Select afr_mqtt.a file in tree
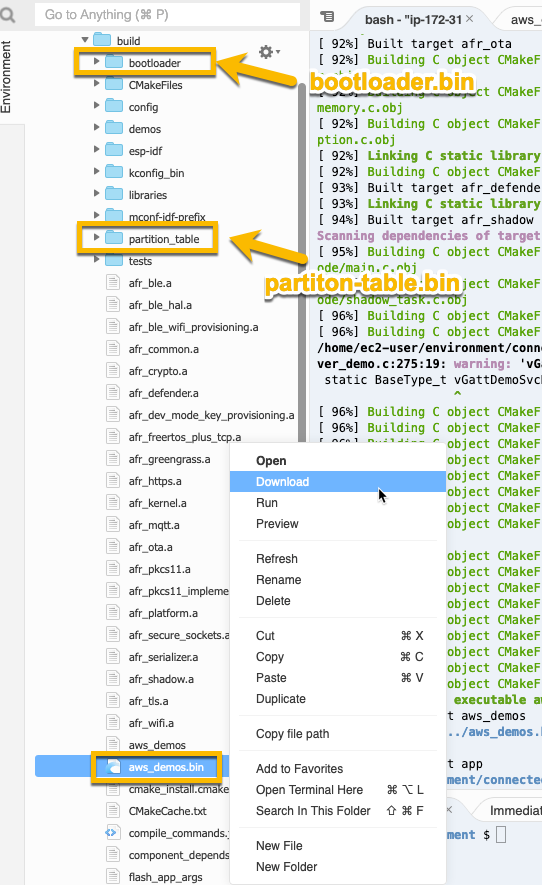This screenshot has height=885, width=542. point(154,525)
